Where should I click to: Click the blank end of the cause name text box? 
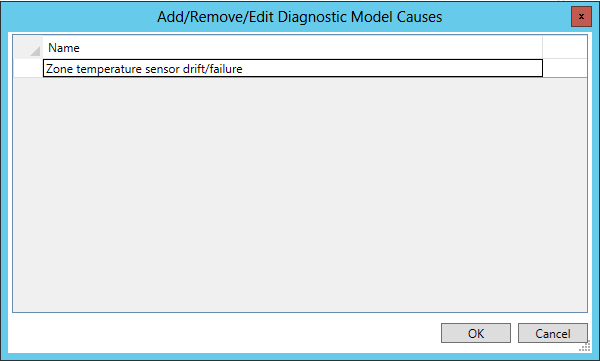pos(392,69)
